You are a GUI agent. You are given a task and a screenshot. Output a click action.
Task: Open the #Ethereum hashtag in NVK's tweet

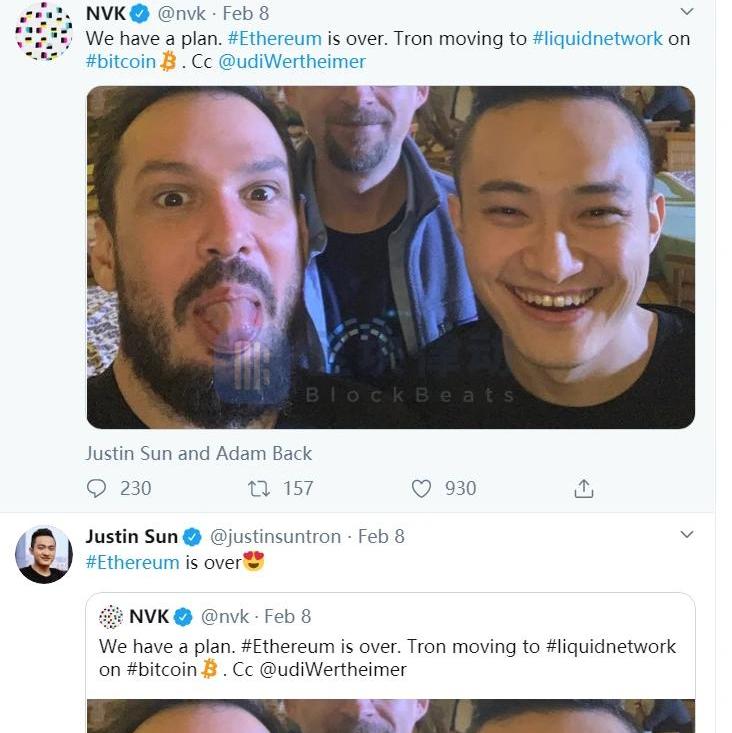[275, 38]
